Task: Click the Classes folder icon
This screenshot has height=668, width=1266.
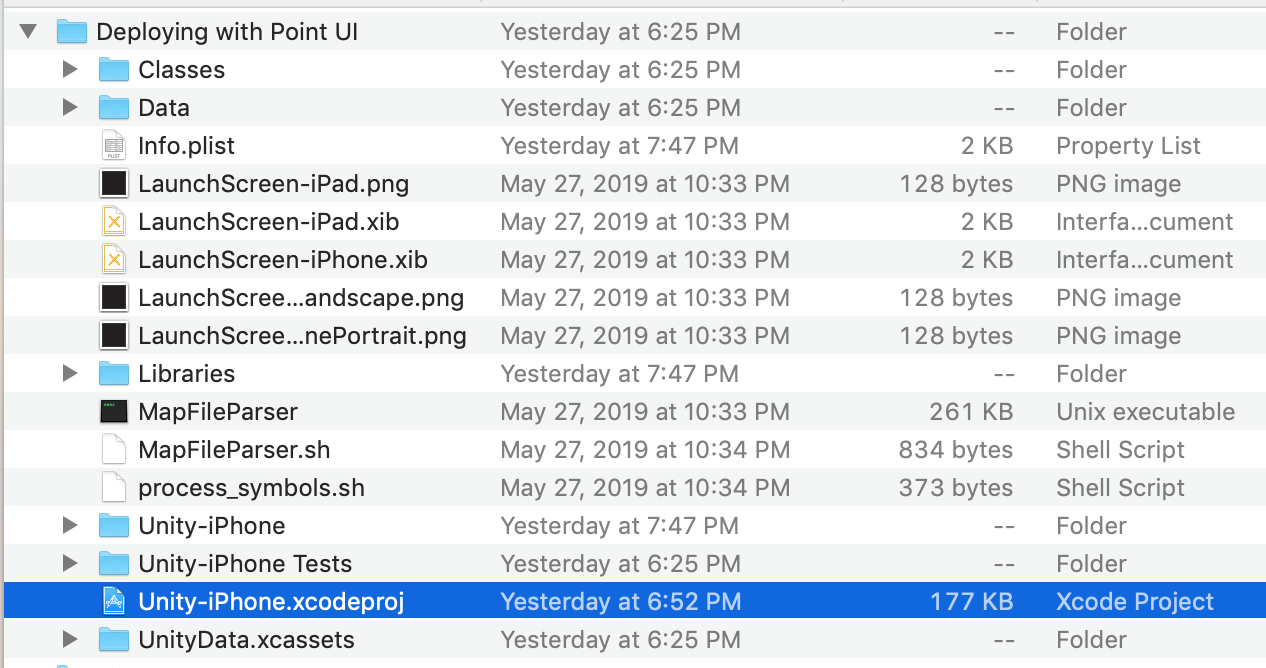Action: [x=114, y=70]
